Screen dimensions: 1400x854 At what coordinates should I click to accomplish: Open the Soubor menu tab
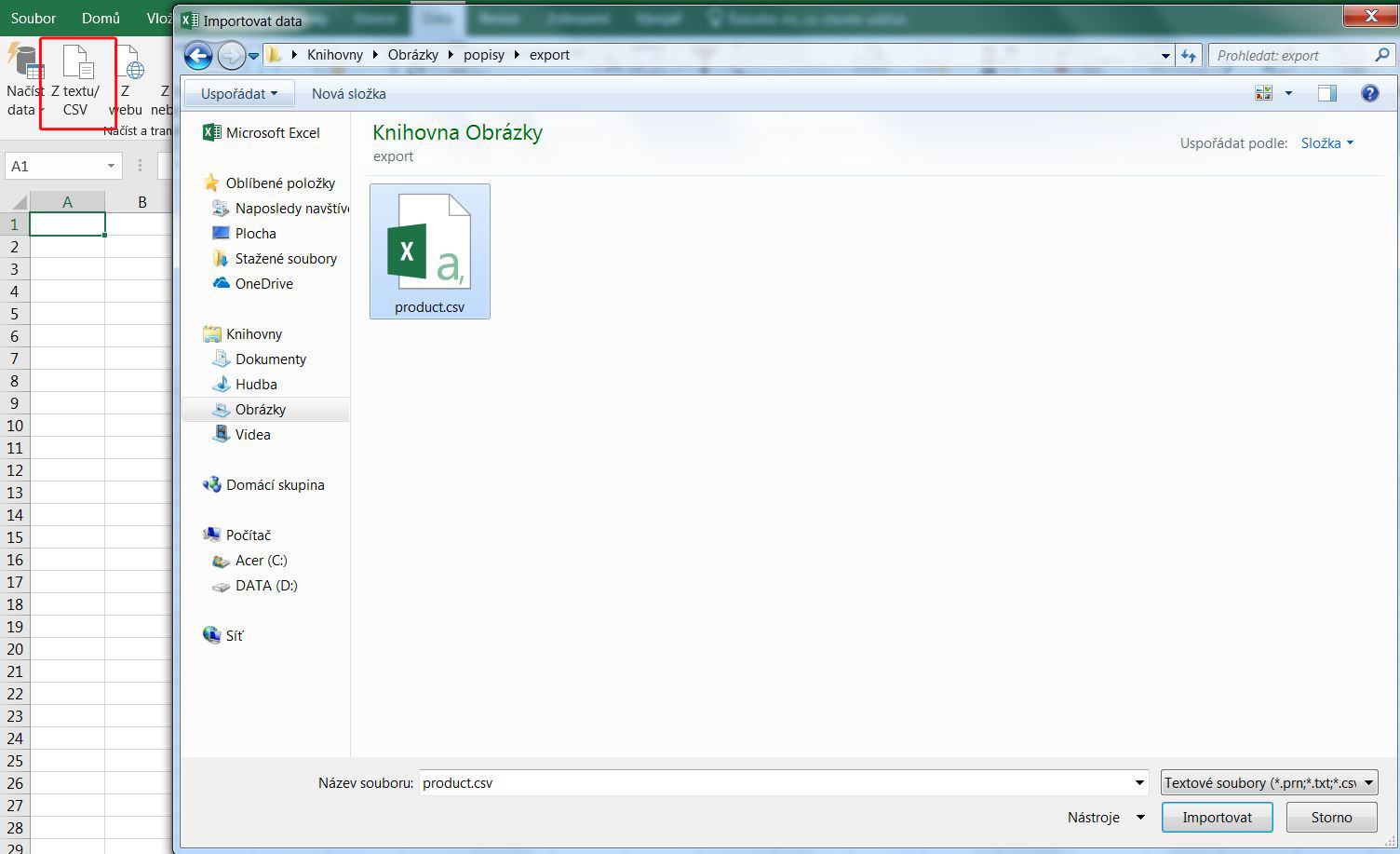pyautogui.click(x=34, y=18)
